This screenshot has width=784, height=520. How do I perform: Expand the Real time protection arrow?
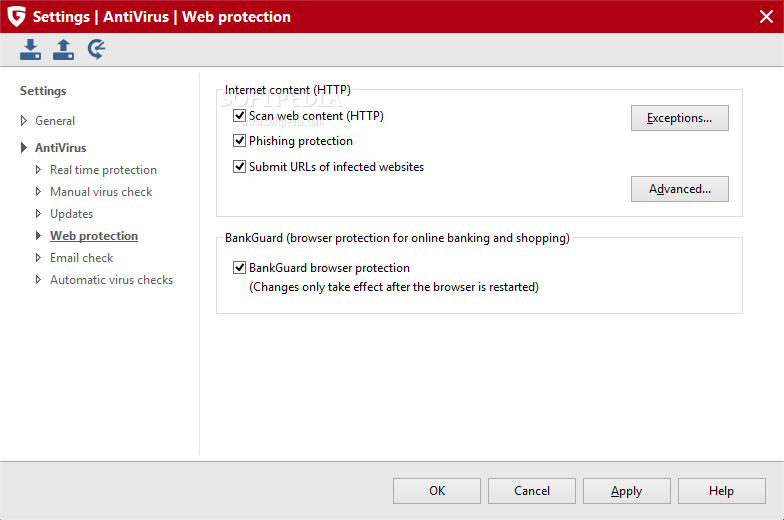[39, 170]
